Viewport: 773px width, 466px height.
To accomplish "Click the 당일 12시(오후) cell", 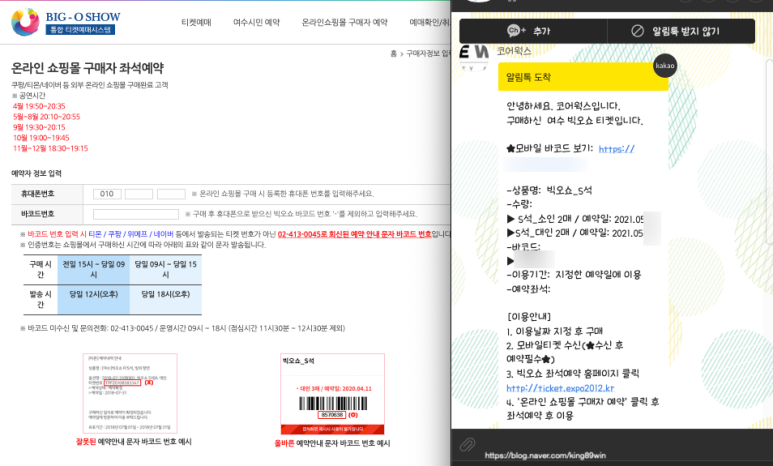I will [x=94, y=299].
